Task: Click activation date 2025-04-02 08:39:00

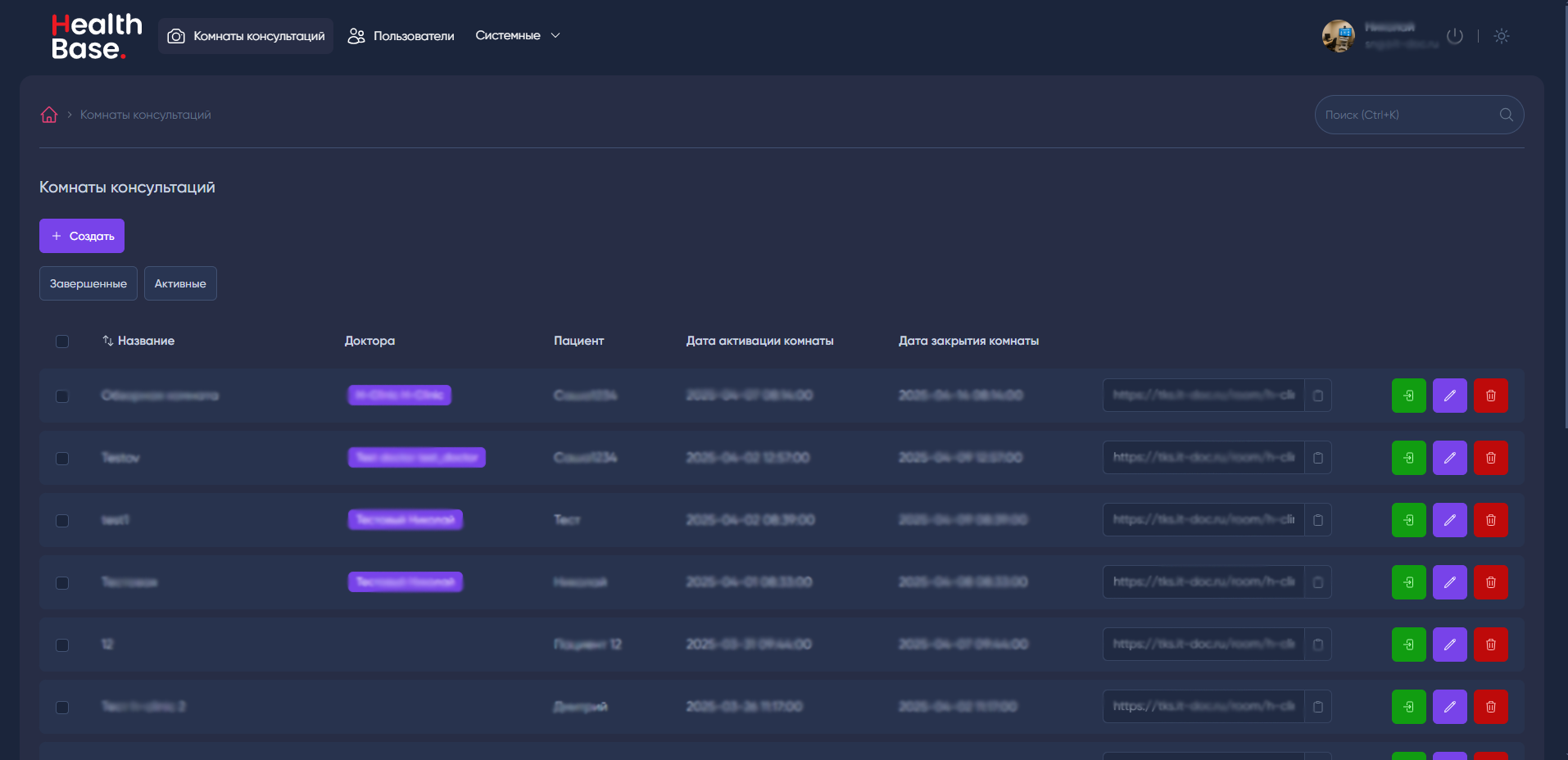Action: point(750,520)
